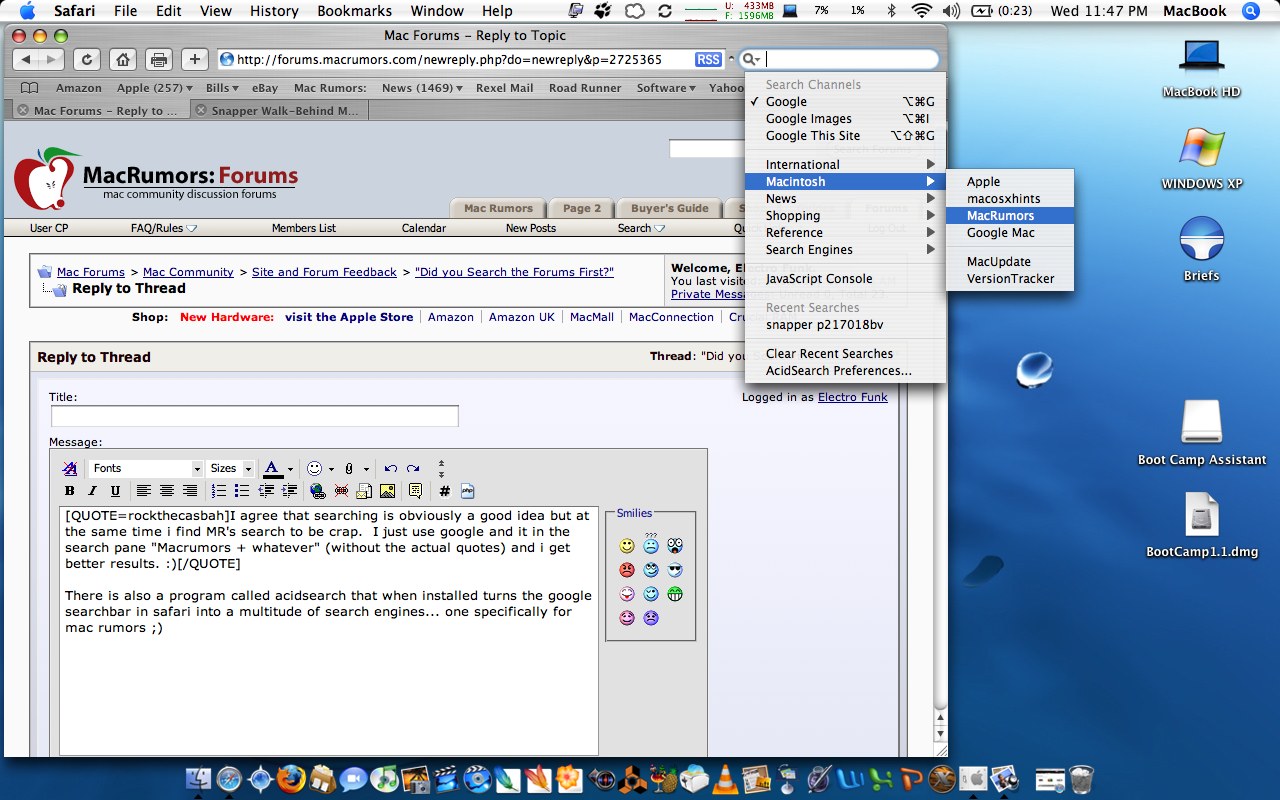Insert an unordered bullet list
Viewport: 1280px width, 800px height.
point(242,491)
